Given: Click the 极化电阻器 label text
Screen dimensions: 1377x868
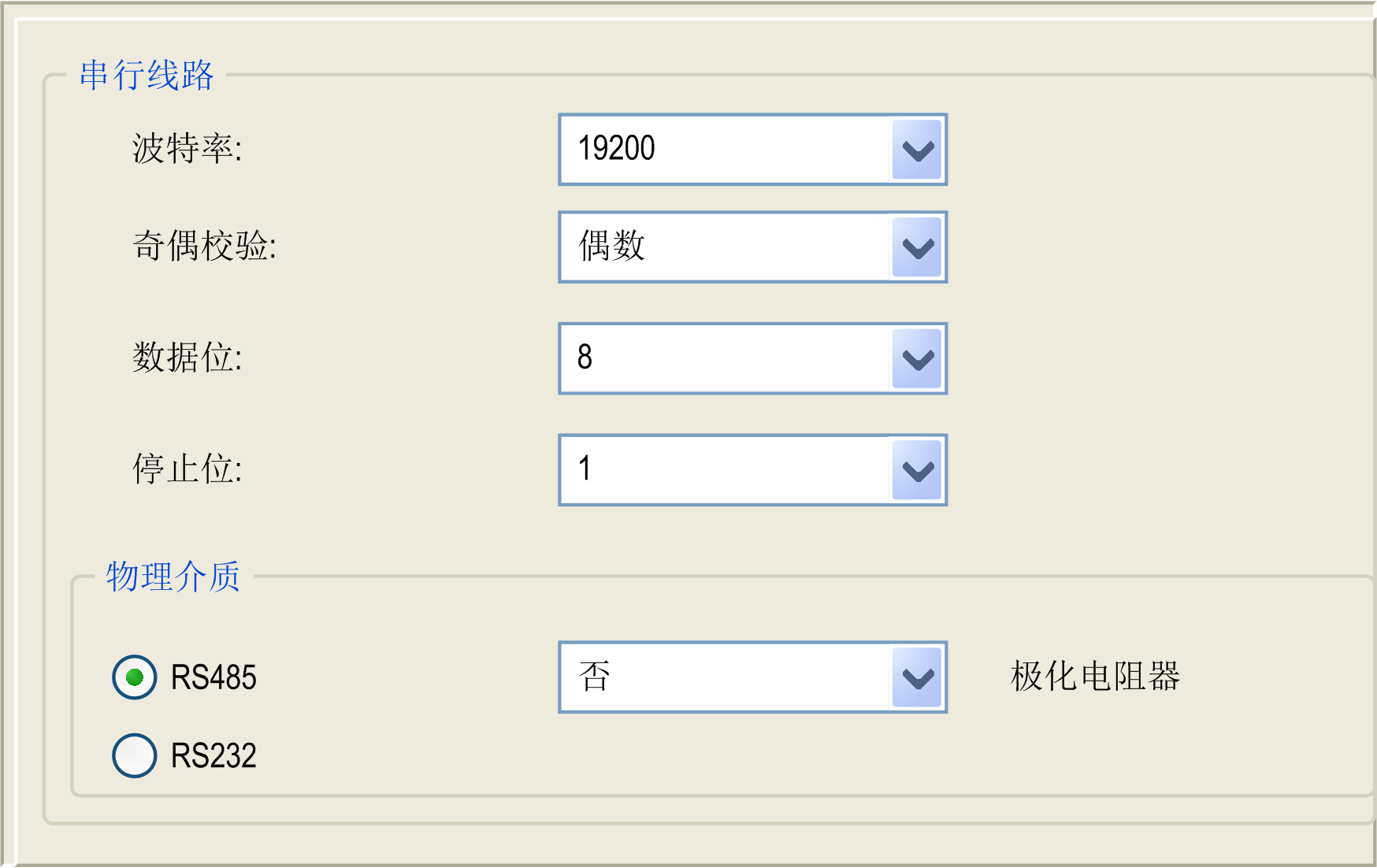Looking at the screenshot, I should tap(1095, 677).
